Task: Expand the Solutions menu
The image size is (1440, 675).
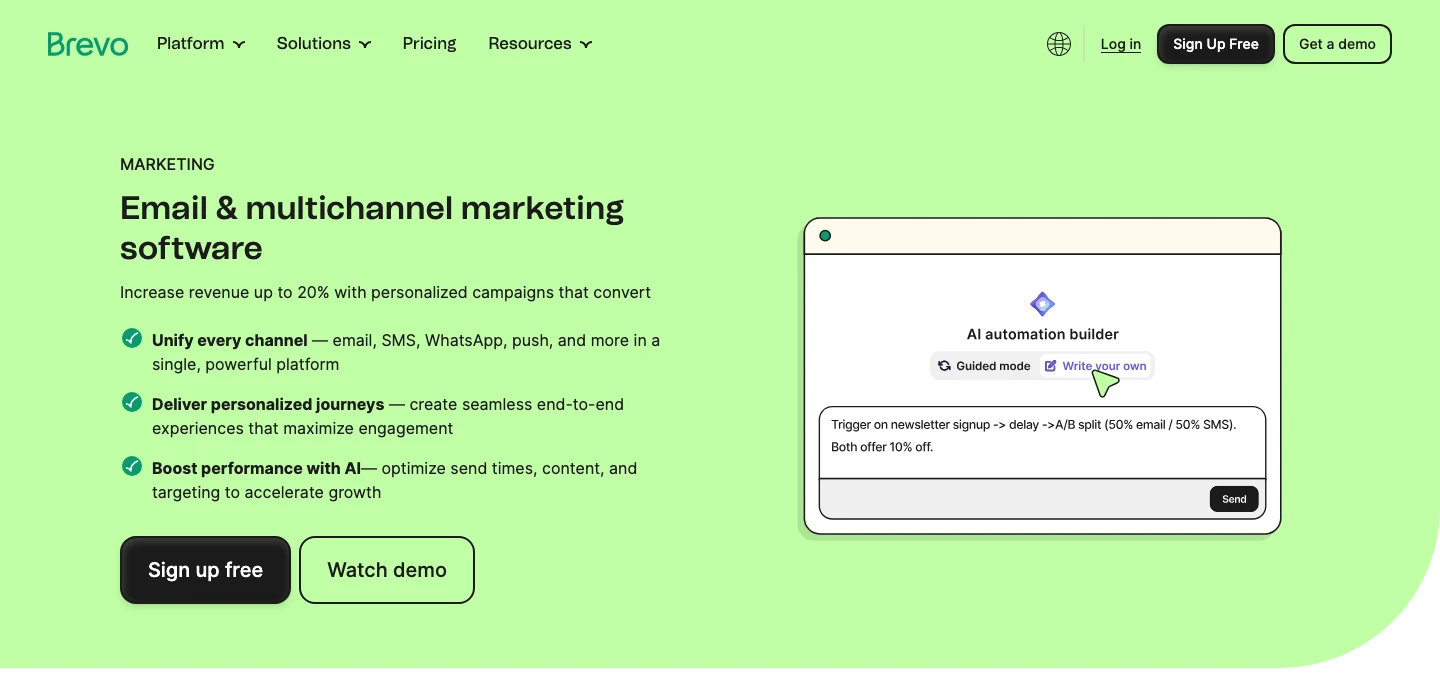Action: (x=324, y=44)
